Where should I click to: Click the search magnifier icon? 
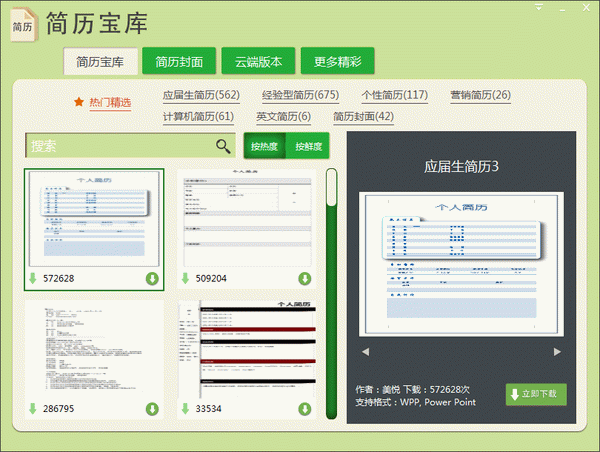click(x=223, y=146)
